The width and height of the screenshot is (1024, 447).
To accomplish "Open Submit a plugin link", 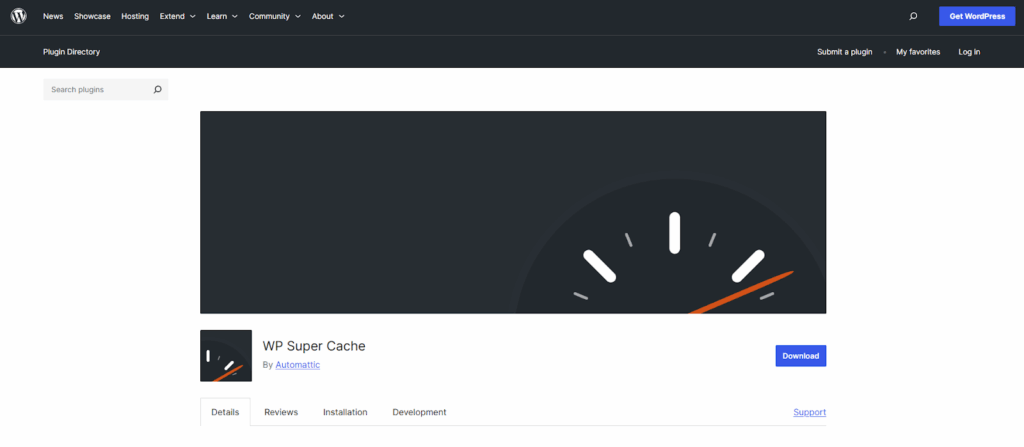I will 844,52.
